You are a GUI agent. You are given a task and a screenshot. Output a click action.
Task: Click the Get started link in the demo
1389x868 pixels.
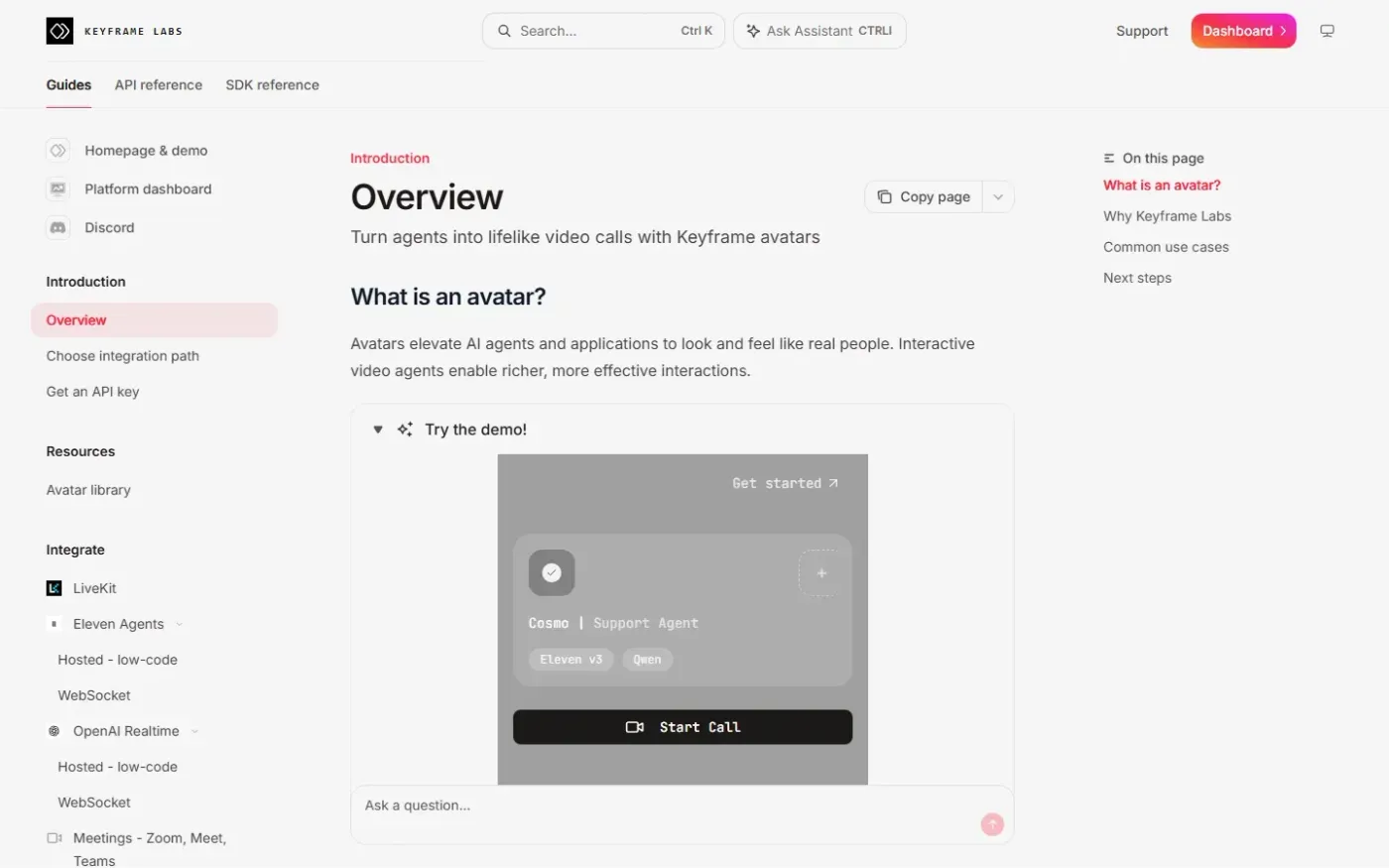click(785, 483)
